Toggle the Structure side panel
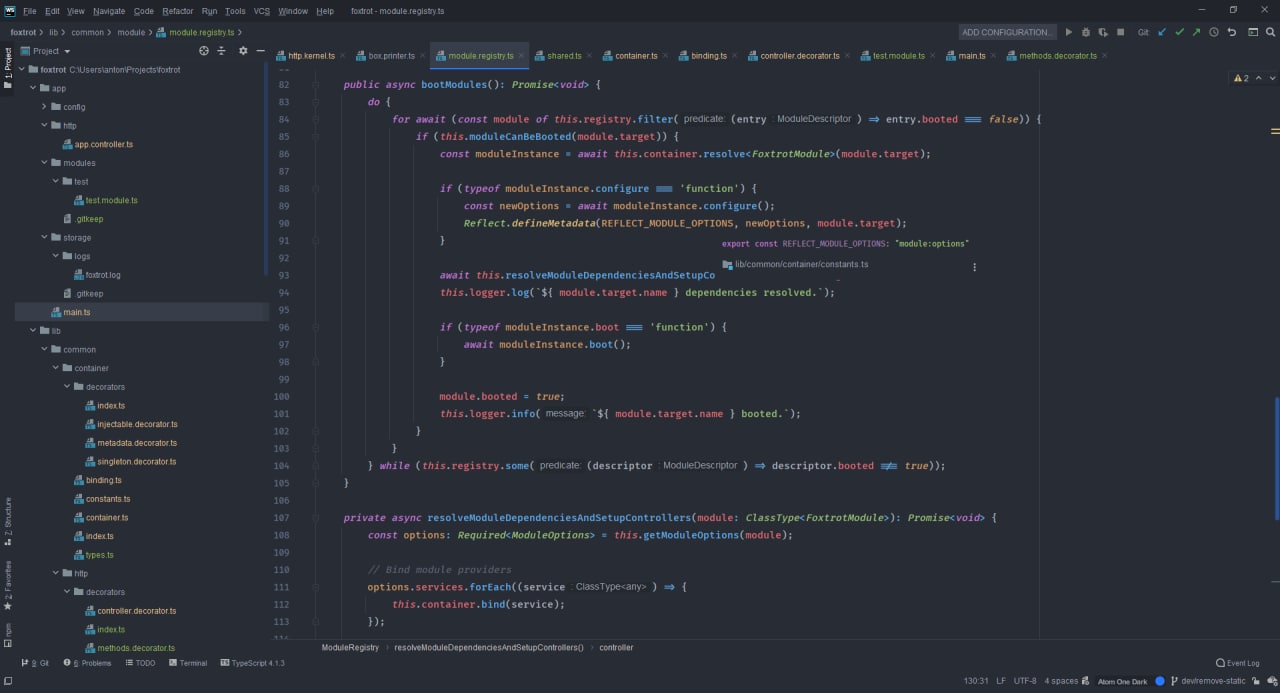Viewport: 1280px width, 693px height. [8, 516]
